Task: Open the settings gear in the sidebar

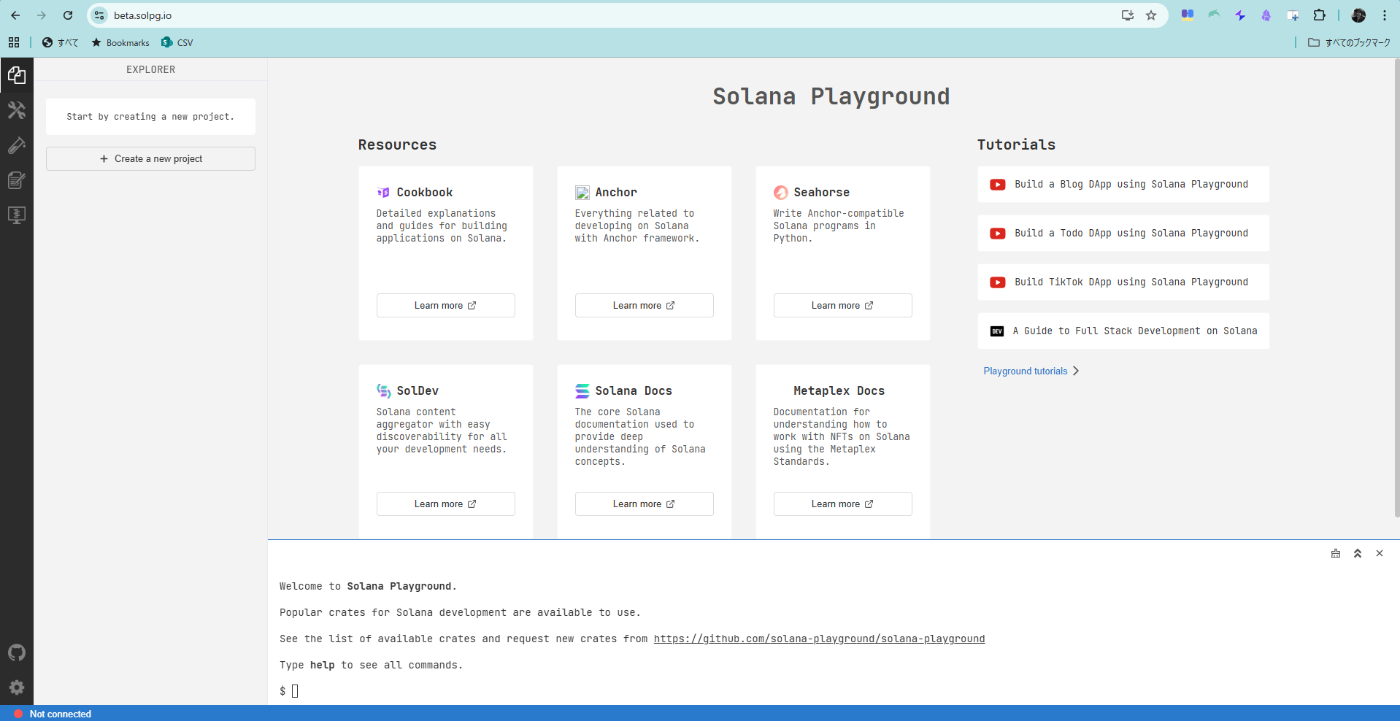Action: click(x=16, y=688)
